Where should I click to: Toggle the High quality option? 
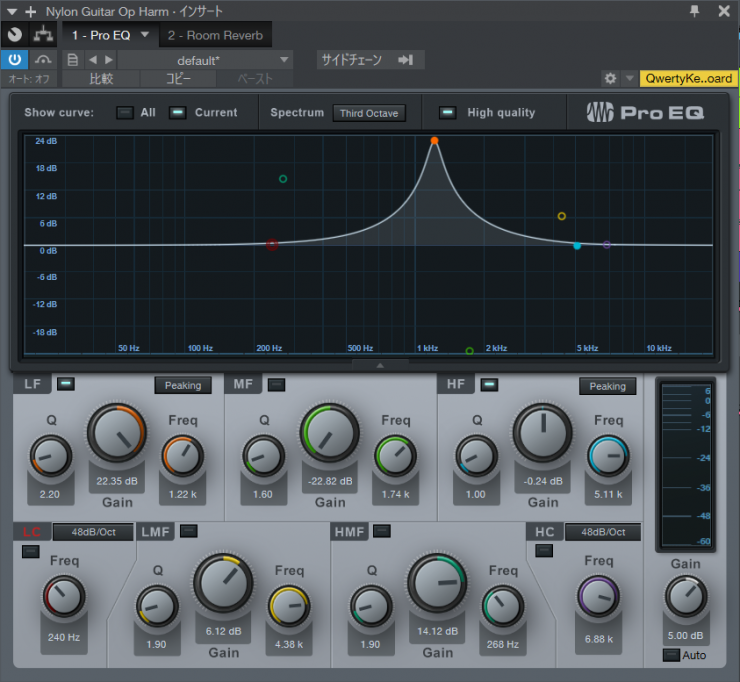447,112
